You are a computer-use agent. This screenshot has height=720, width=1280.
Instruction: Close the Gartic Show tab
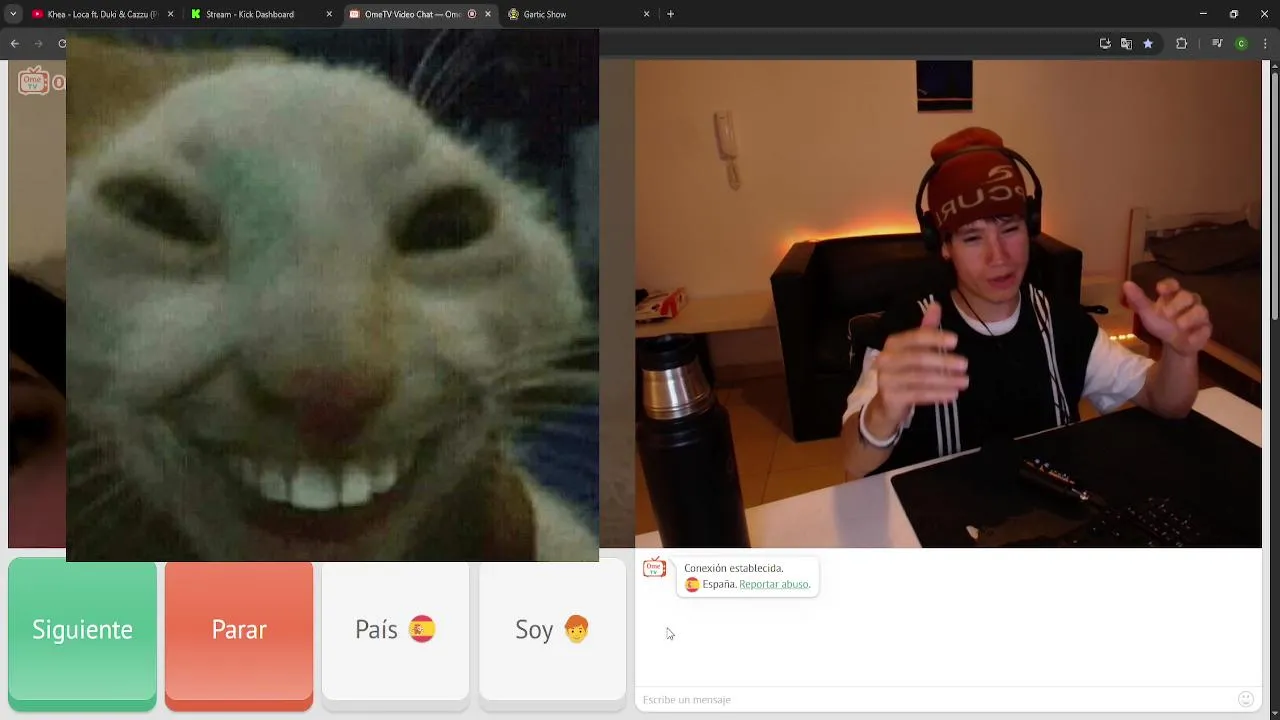646,14
